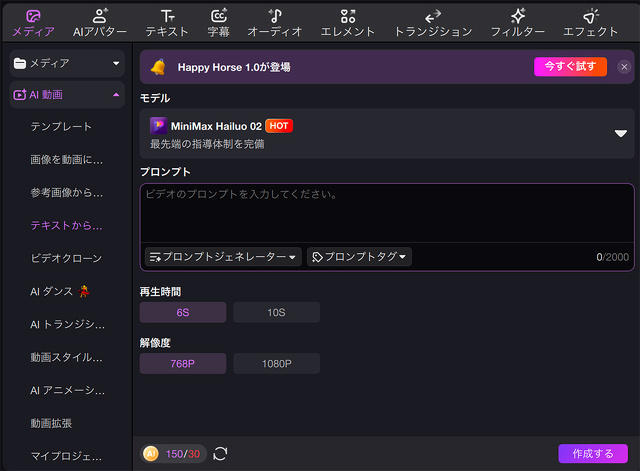The width and height of the screenshot is (640, 471).
Task: Click the HOT badge next to model name
Action: 279,126
